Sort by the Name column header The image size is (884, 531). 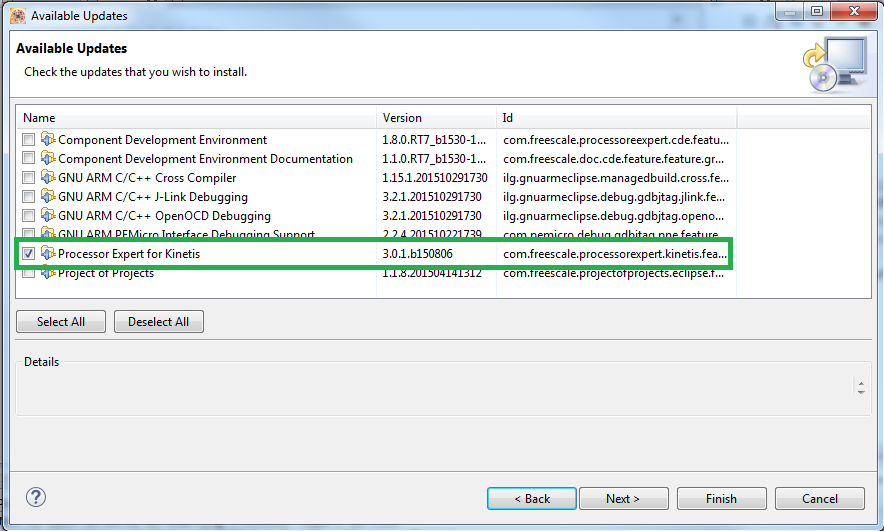point(196,118)
